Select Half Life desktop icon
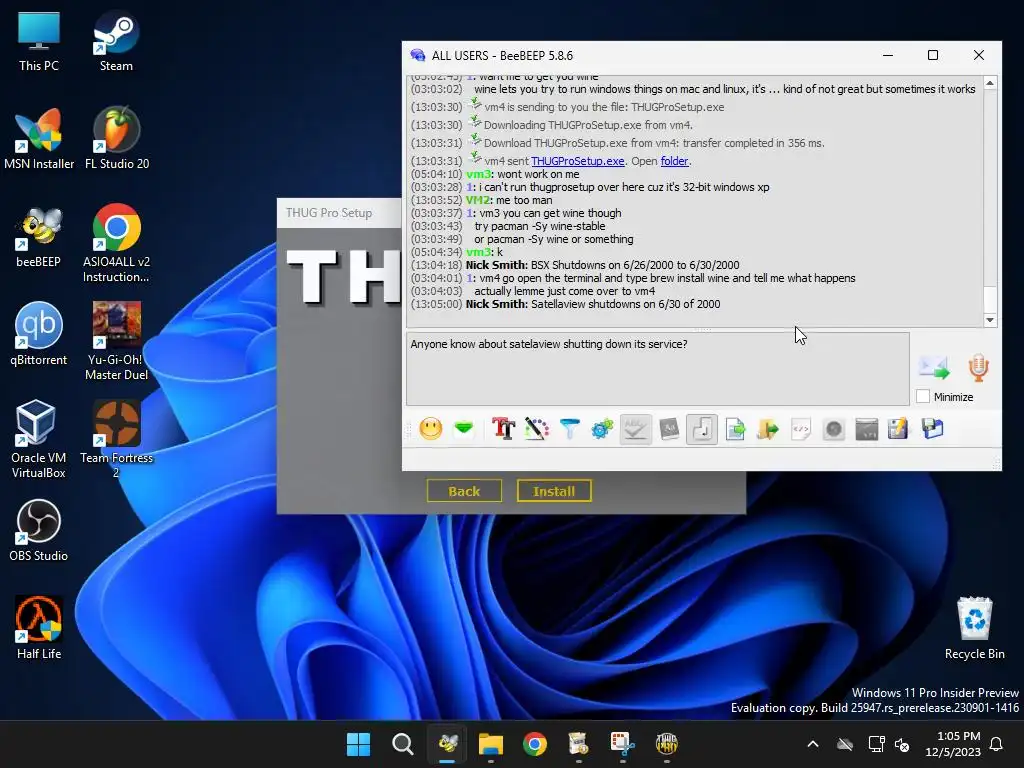Screen dimensions: 1024x768 (x=39, y=628)
